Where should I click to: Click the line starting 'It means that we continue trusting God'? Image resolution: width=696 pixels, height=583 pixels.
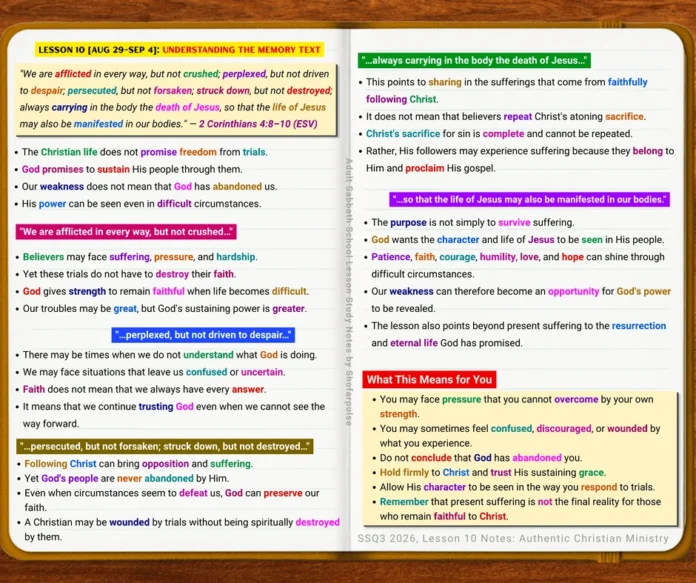[x=174, y=407]
